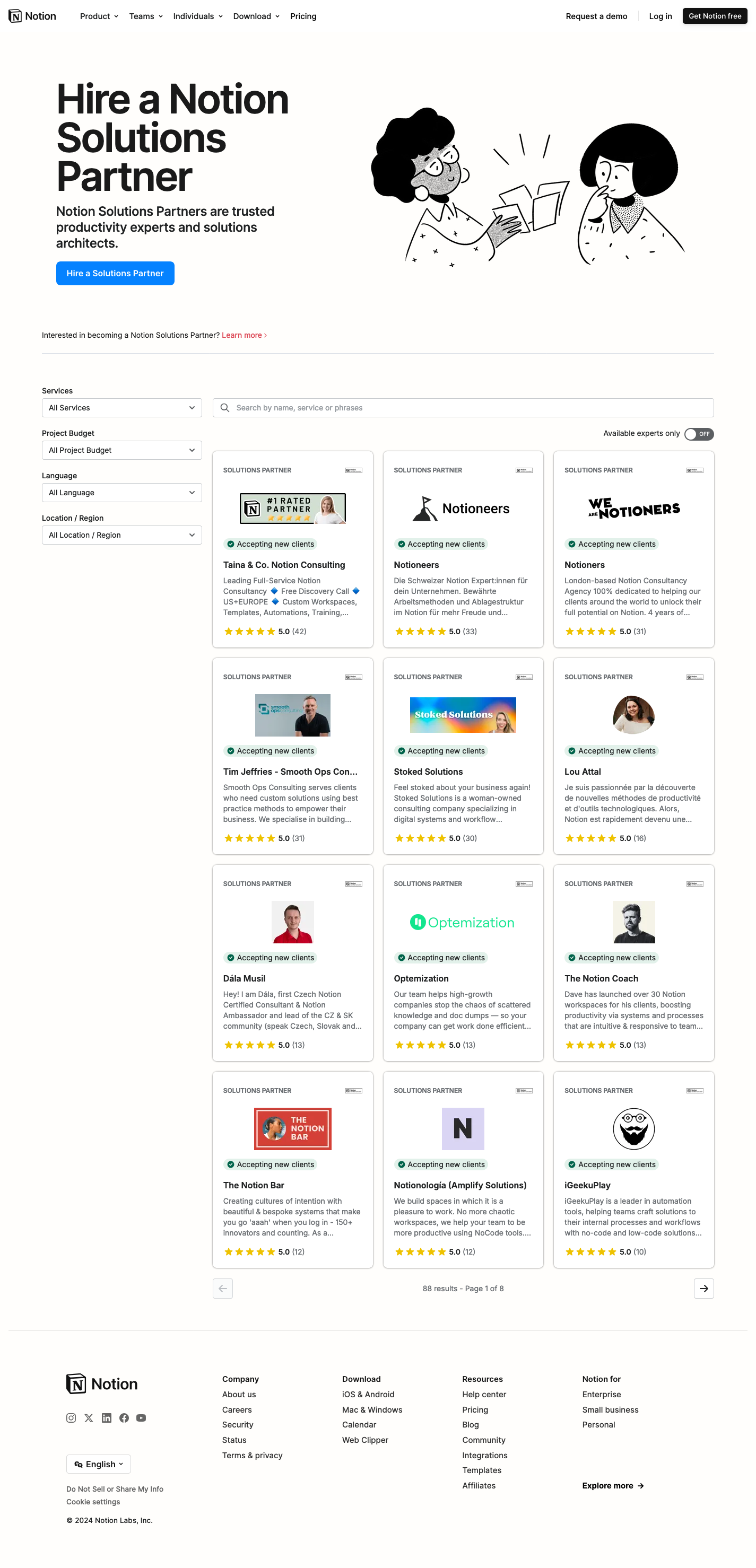This screenshot has height=1568, width=756.
Task: Click Affiliates footer link
Action: tap(479, 1486)
